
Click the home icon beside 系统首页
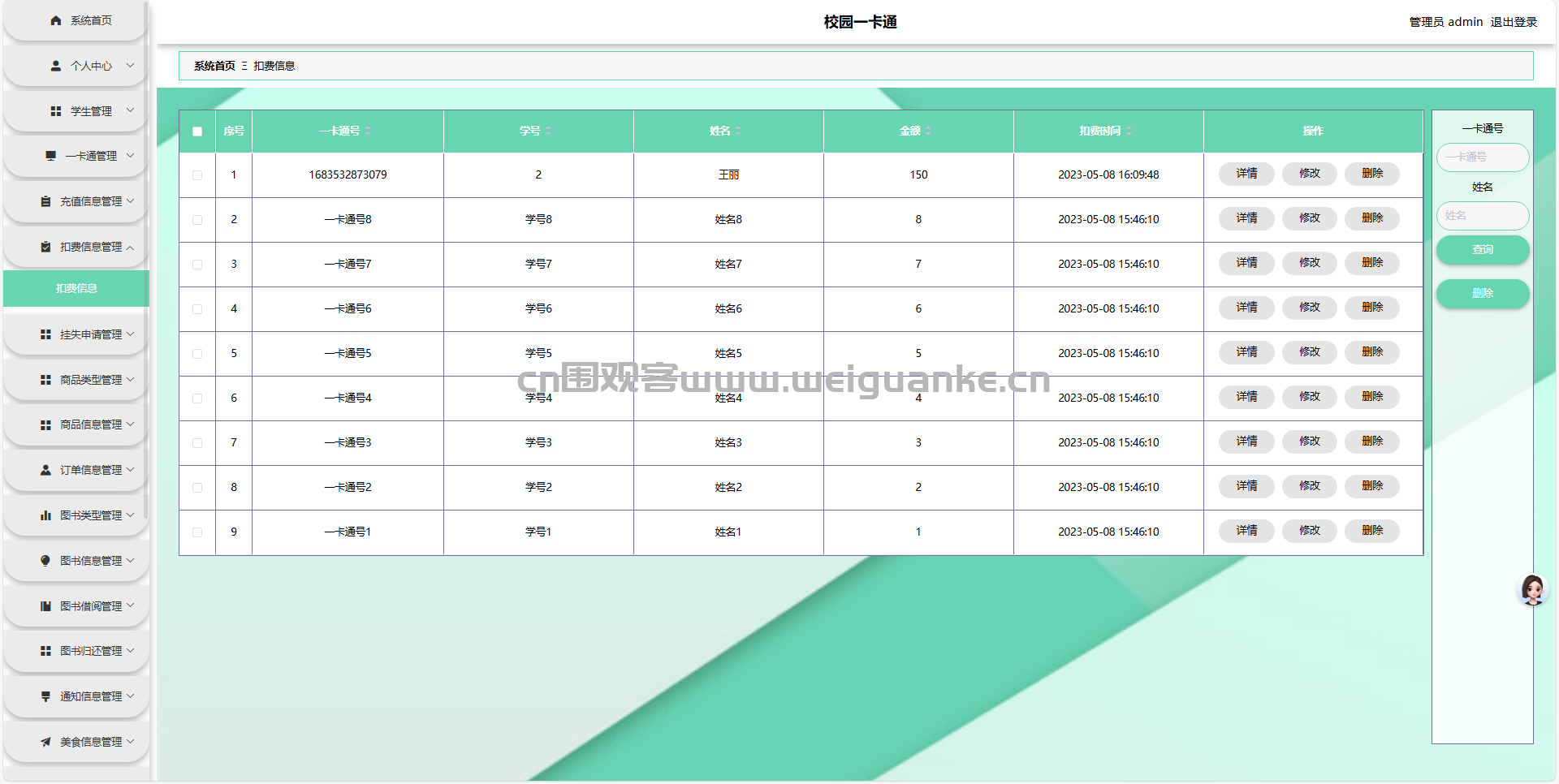(56, 20)
